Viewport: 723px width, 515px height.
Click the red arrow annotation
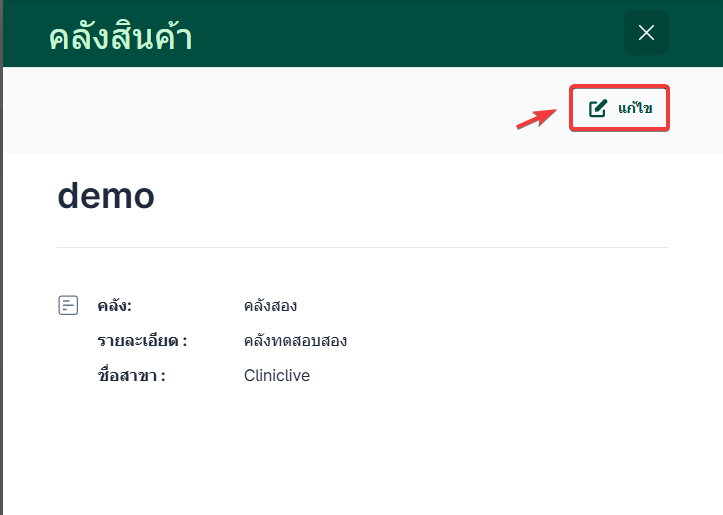coord(536,117)
